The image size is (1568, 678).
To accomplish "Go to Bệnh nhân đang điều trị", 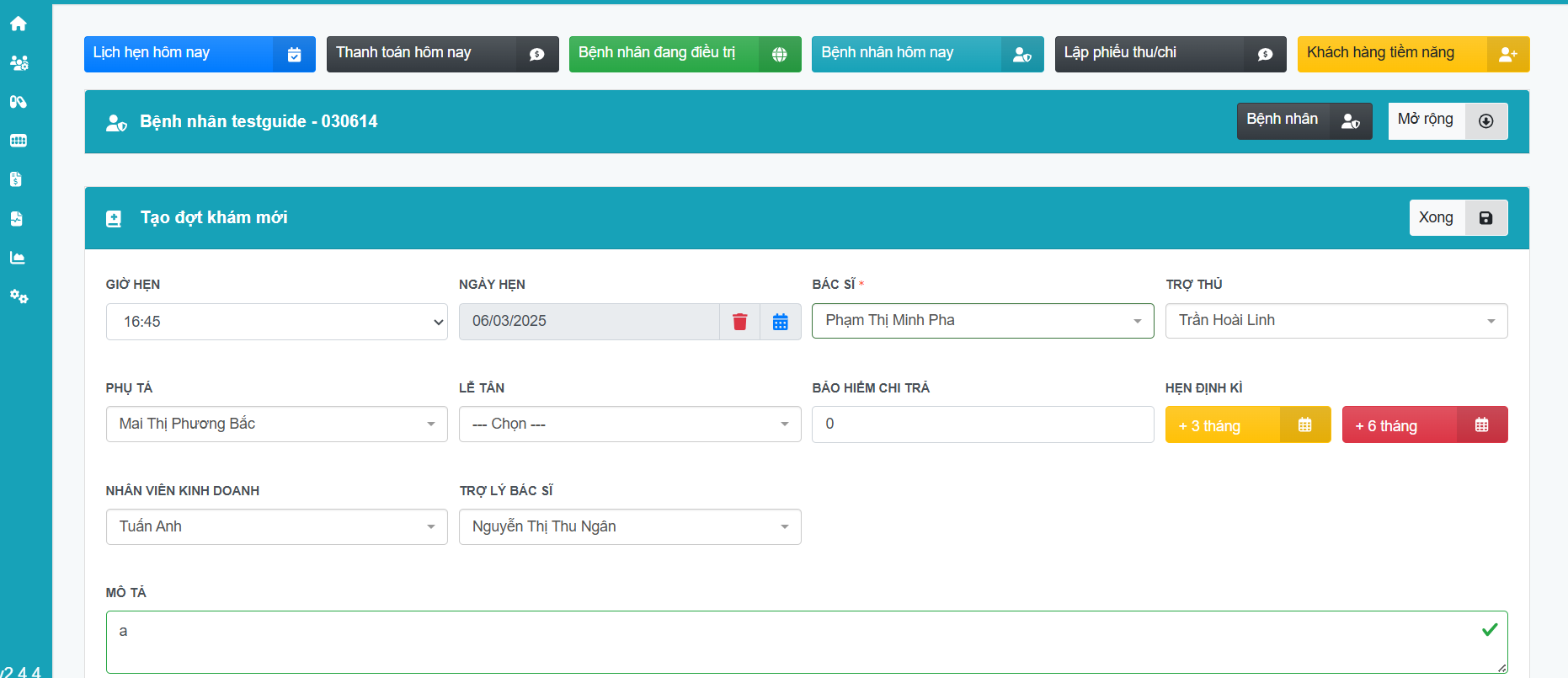I will [x=684, y=54].
